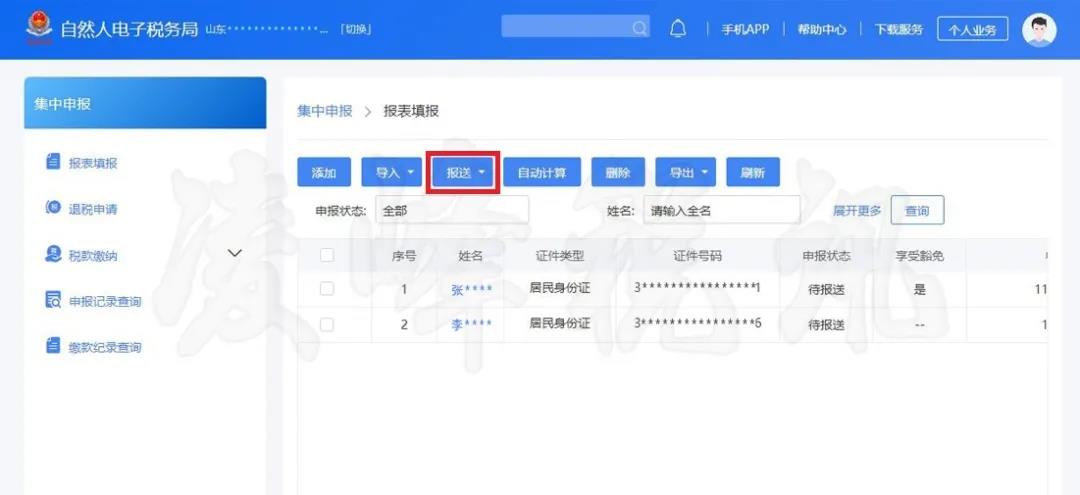Click the 报表填报 sidebar icon
The width and height of the screenshot is (1080, 495).
point(53,162)
